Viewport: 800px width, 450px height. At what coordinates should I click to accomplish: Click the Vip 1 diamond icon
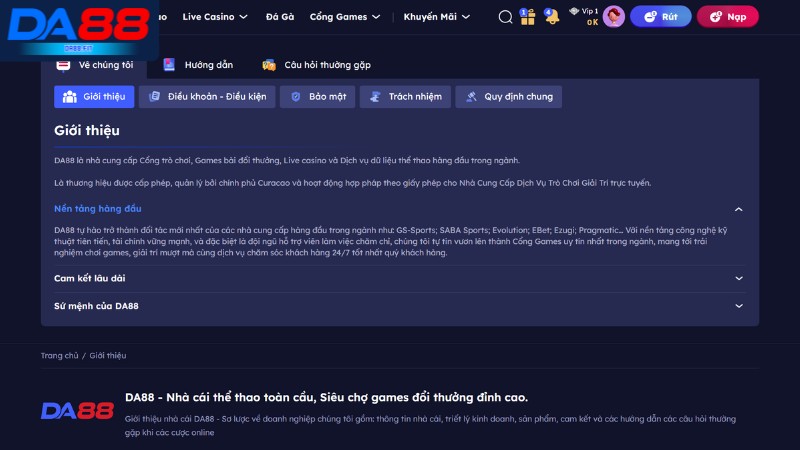click(x=574, y=11)
